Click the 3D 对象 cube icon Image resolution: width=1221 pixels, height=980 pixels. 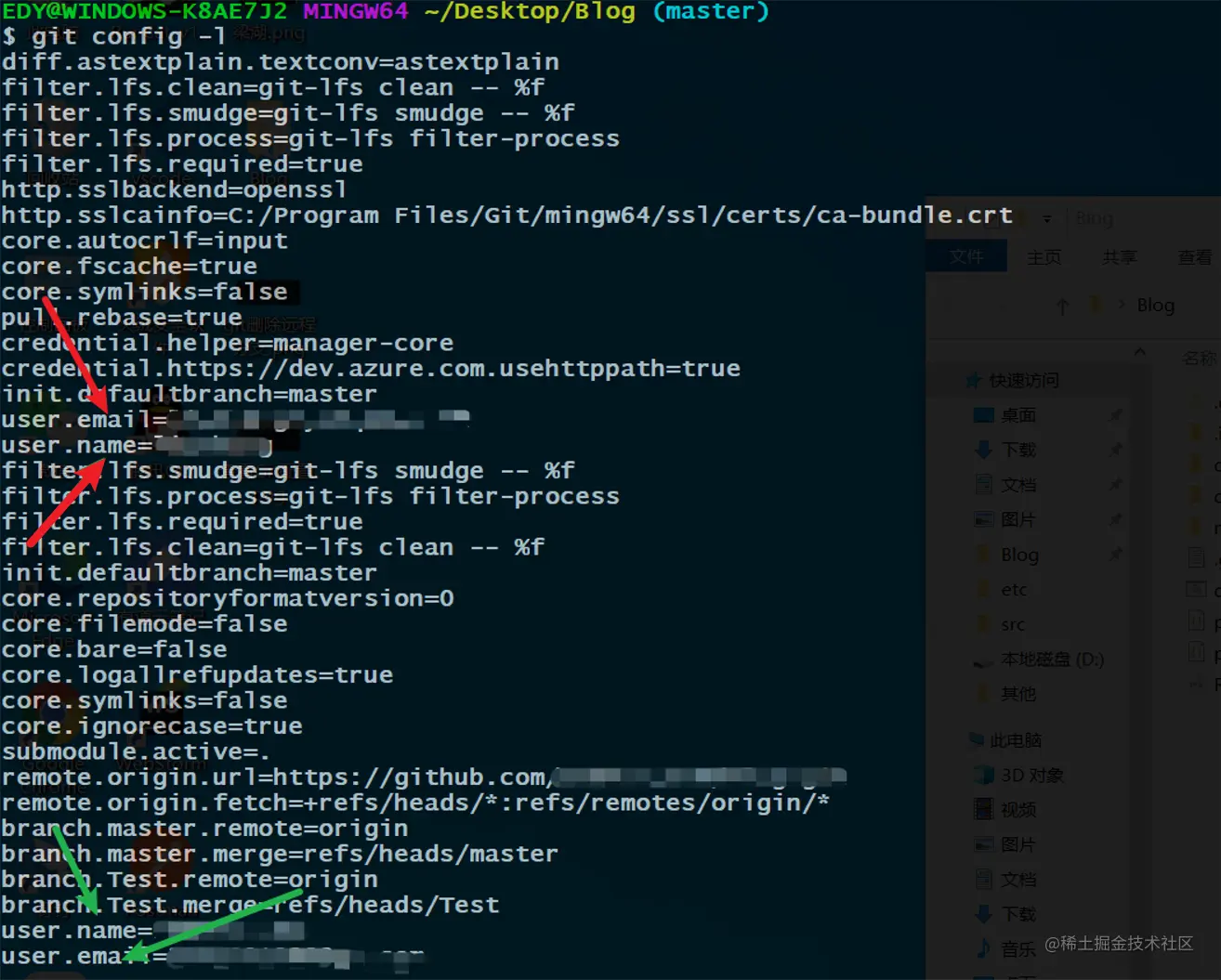pos(984,775)
